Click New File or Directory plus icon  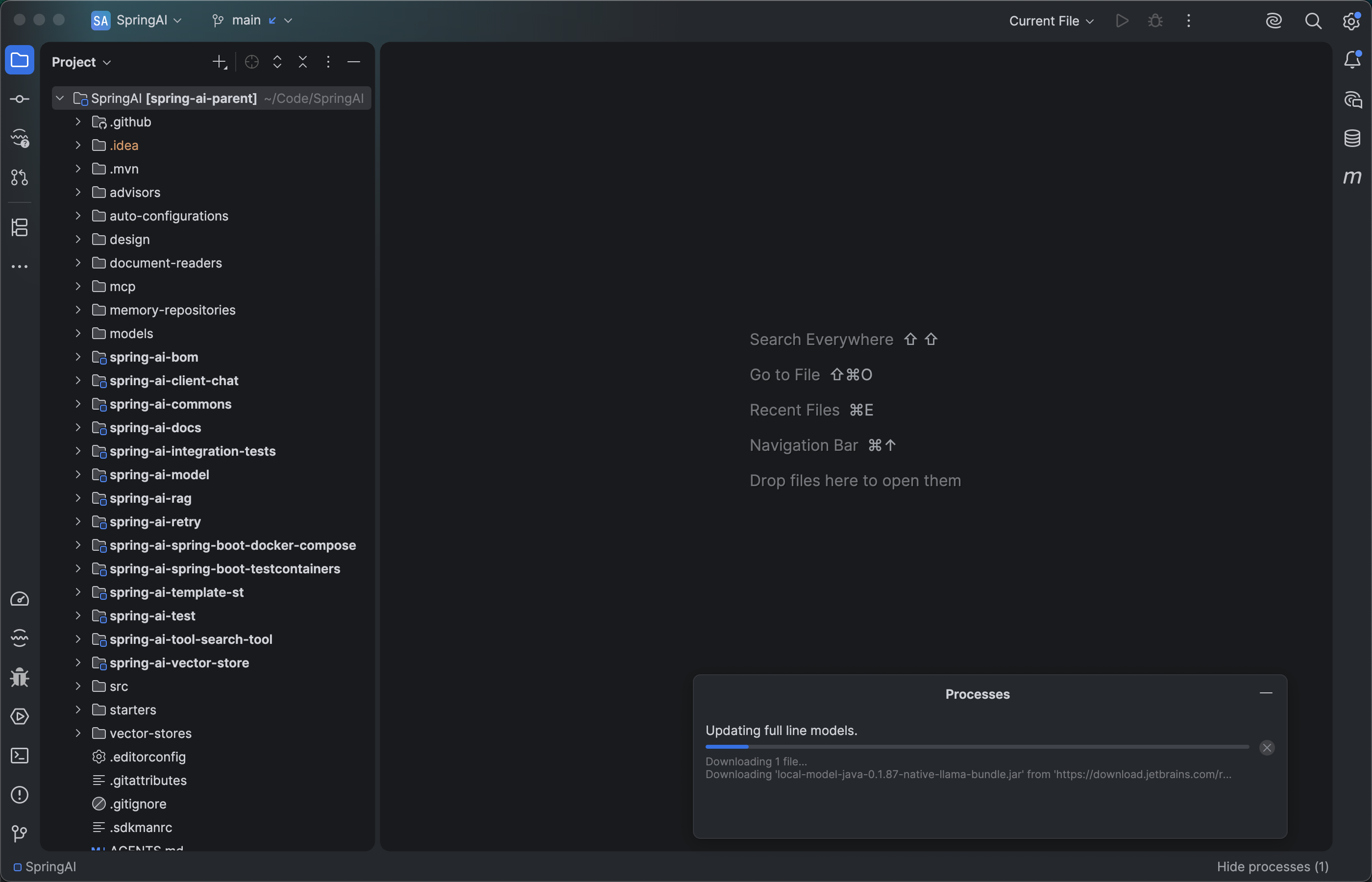(x=220, y=62)
